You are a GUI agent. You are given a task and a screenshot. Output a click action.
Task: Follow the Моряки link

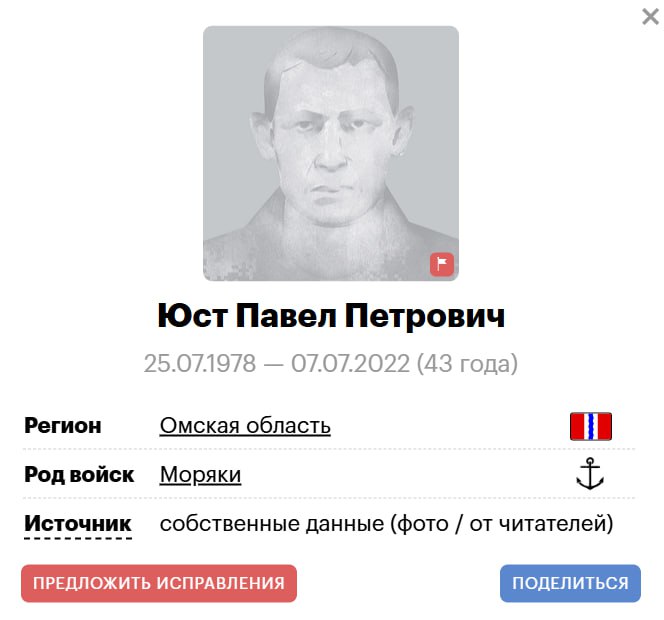(200, 475)
